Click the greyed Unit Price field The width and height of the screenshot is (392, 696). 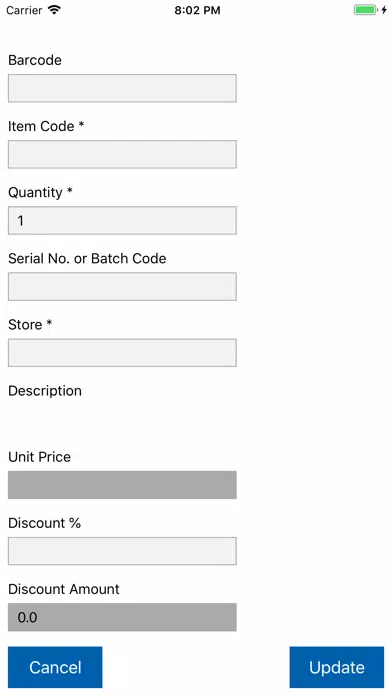click(x=122, y=485)
